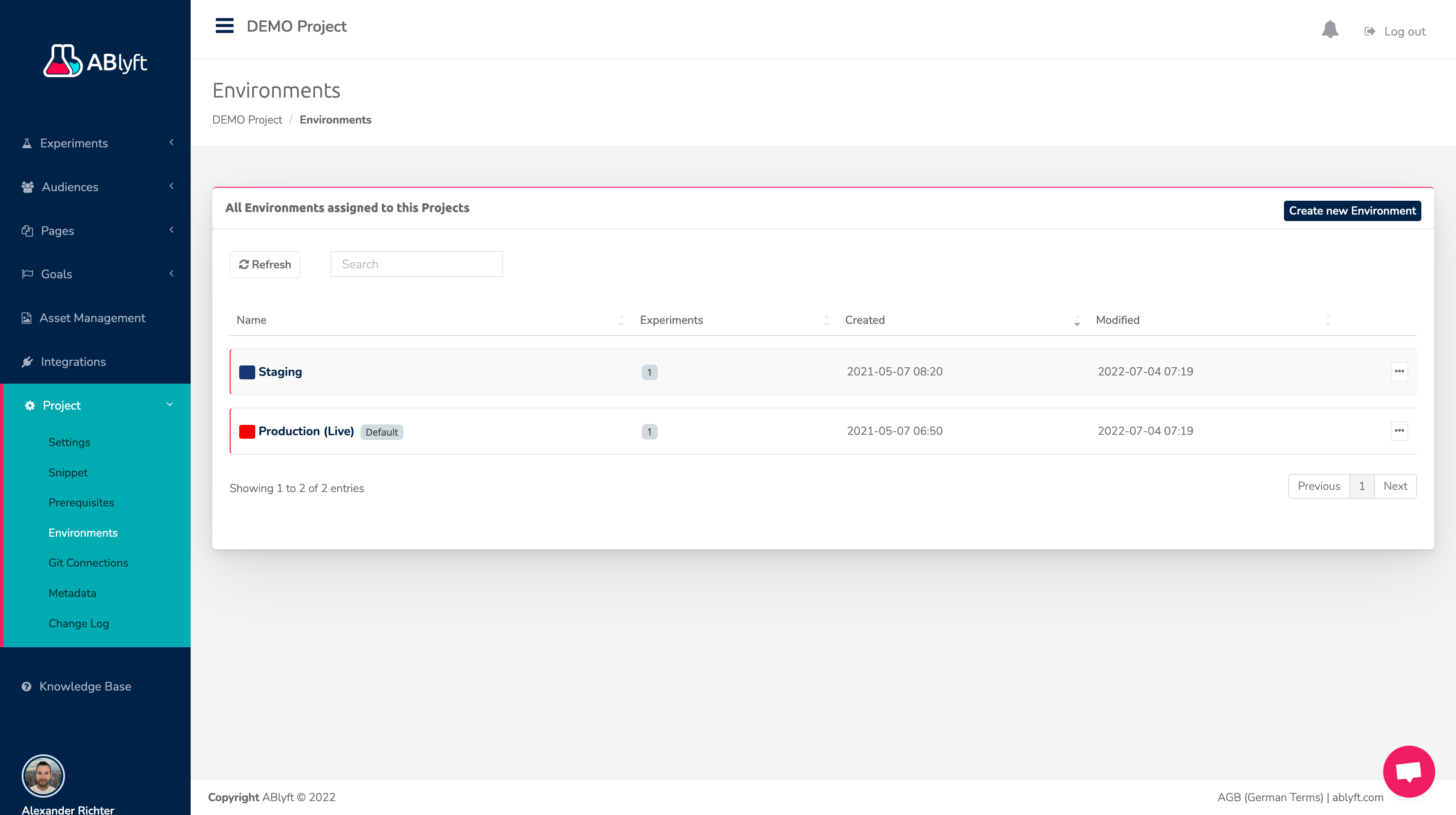This screenshot has height=815, width=1456.
Task: Open the Staging row options menu
Action: 1399,372
